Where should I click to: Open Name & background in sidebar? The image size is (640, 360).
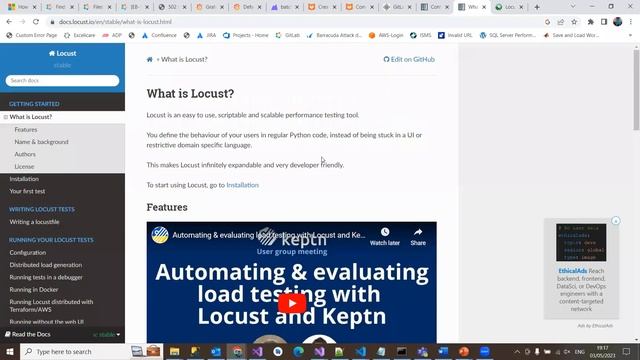(41, 142)
